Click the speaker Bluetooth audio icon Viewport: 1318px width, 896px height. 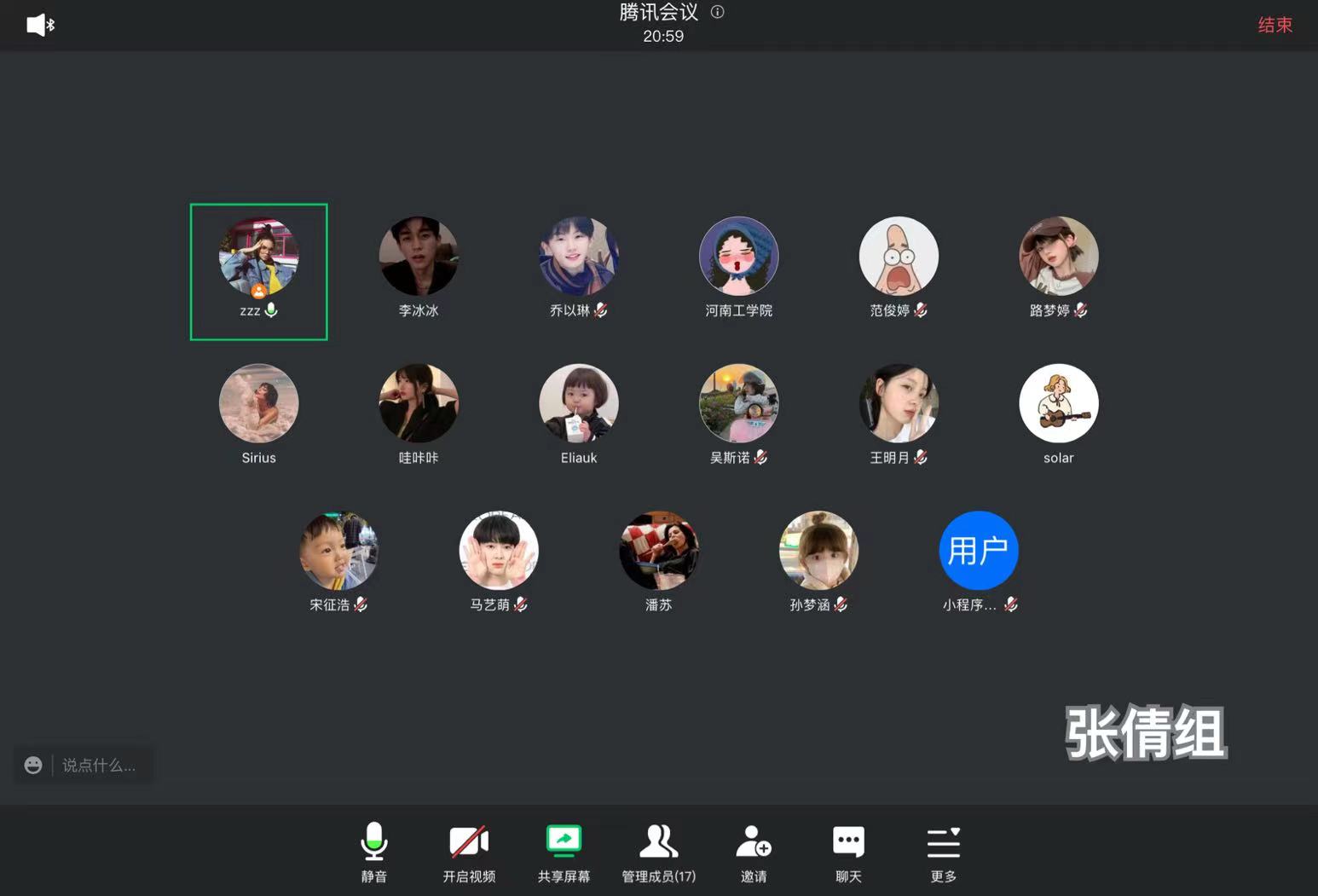[x=40, y=25]
